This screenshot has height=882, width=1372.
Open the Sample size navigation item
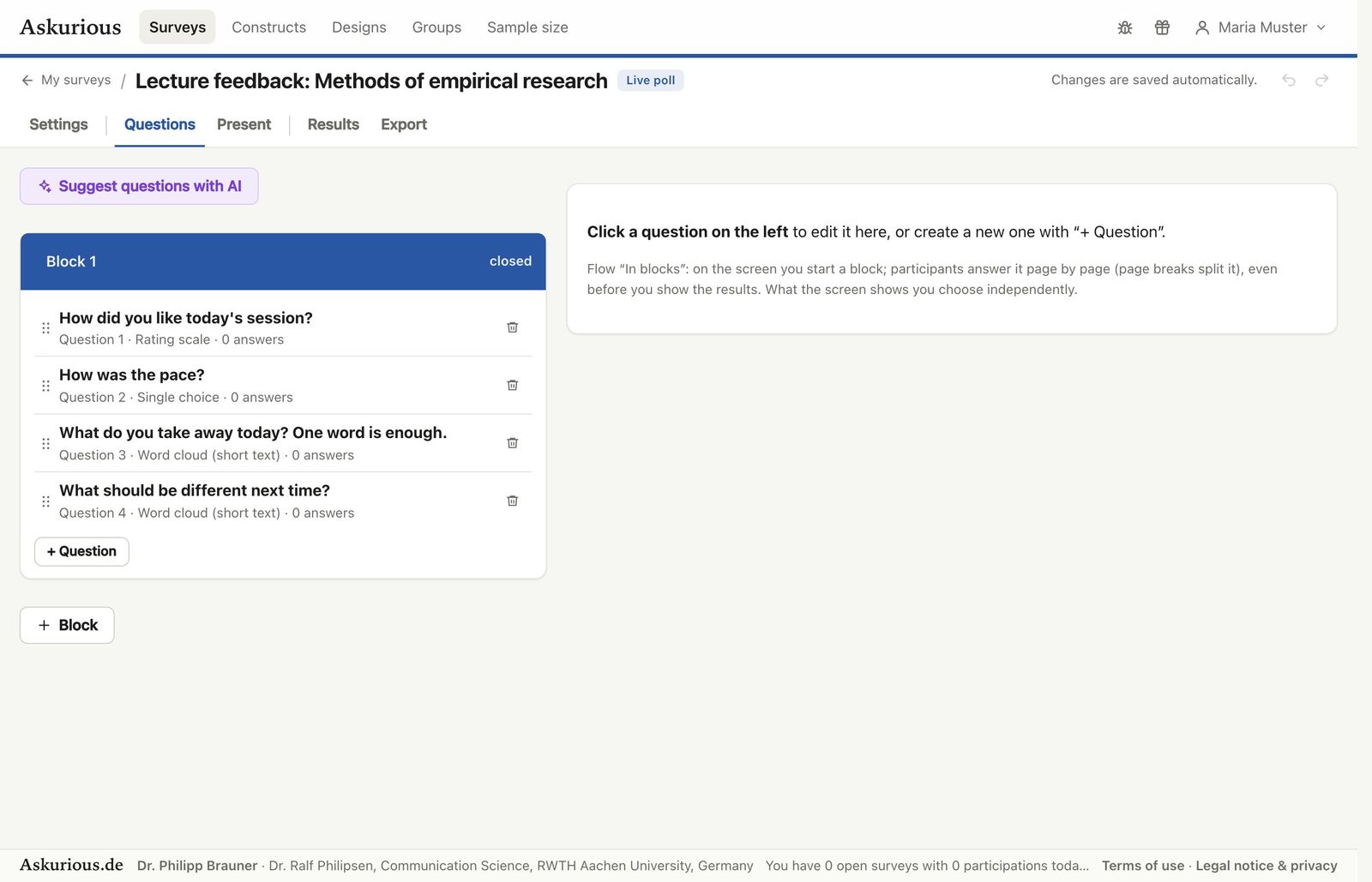click(x=527, y=27)
